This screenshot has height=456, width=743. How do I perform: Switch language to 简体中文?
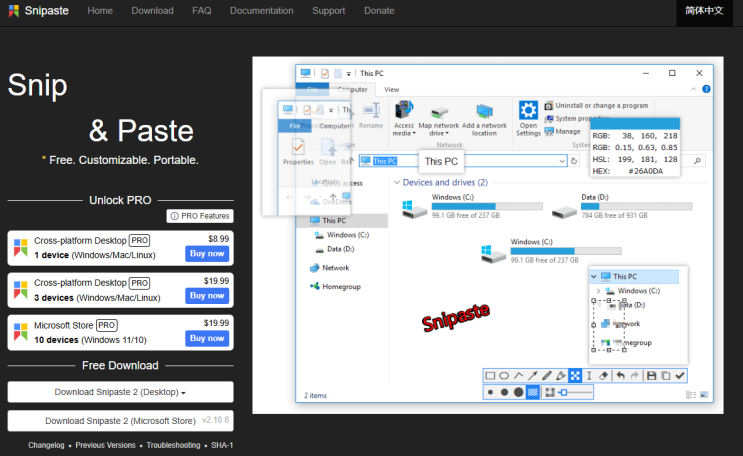[x=704, y=11]
